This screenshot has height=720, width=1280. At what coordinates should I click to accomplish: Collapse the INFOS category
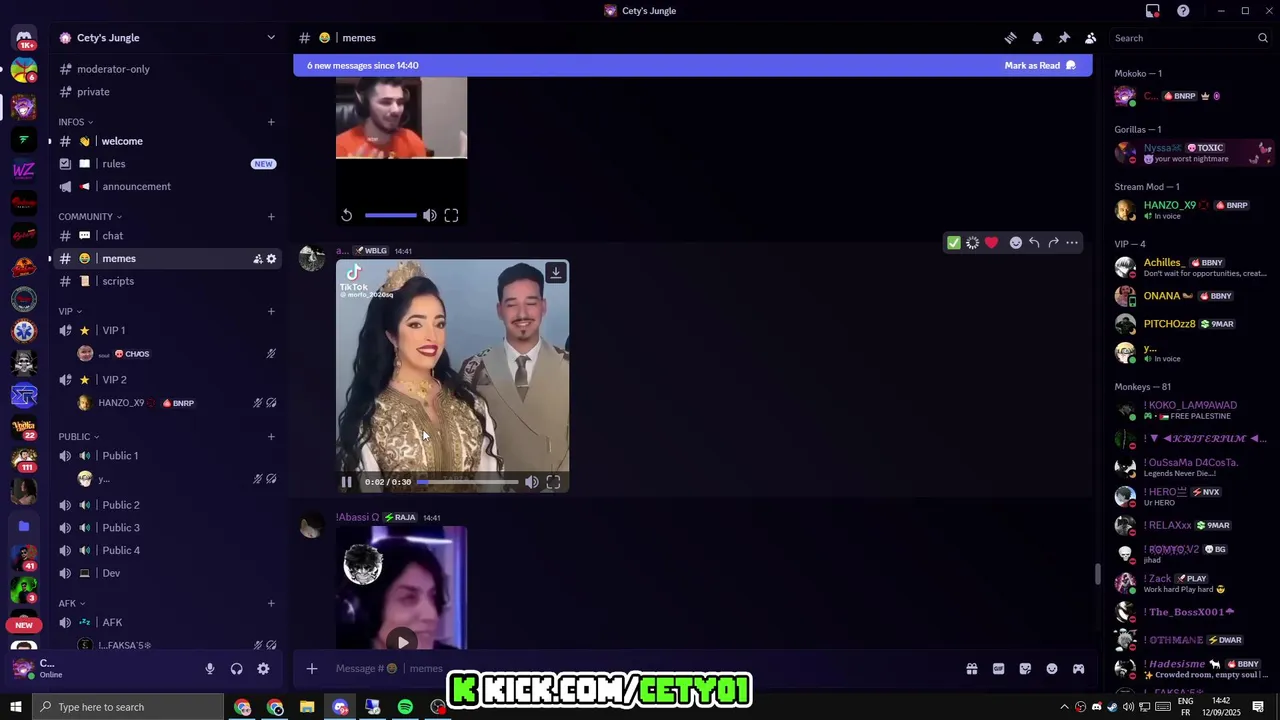click(76, 122)
